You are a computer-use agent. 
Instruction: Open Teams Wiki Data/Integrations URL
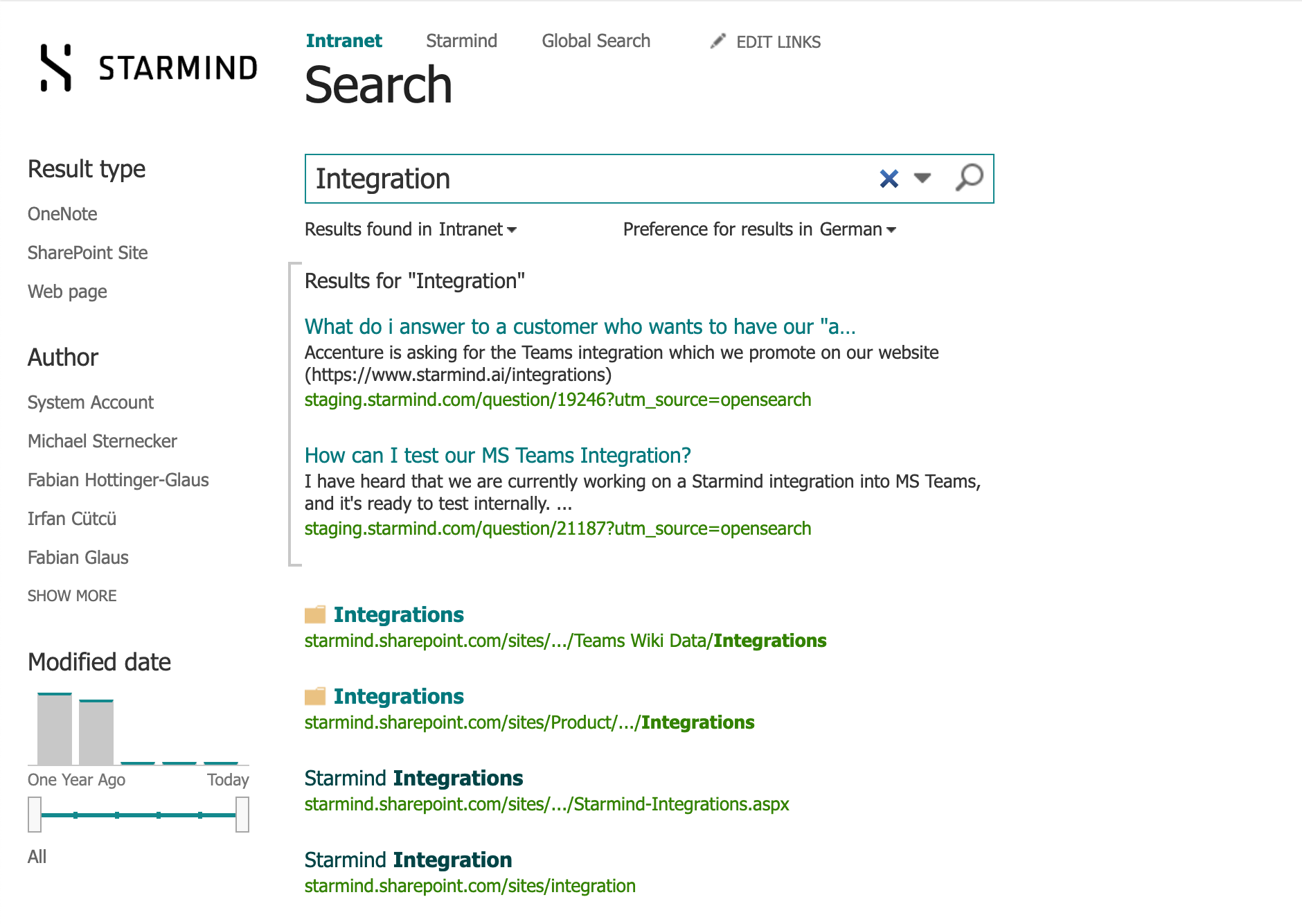pos(566,641)
